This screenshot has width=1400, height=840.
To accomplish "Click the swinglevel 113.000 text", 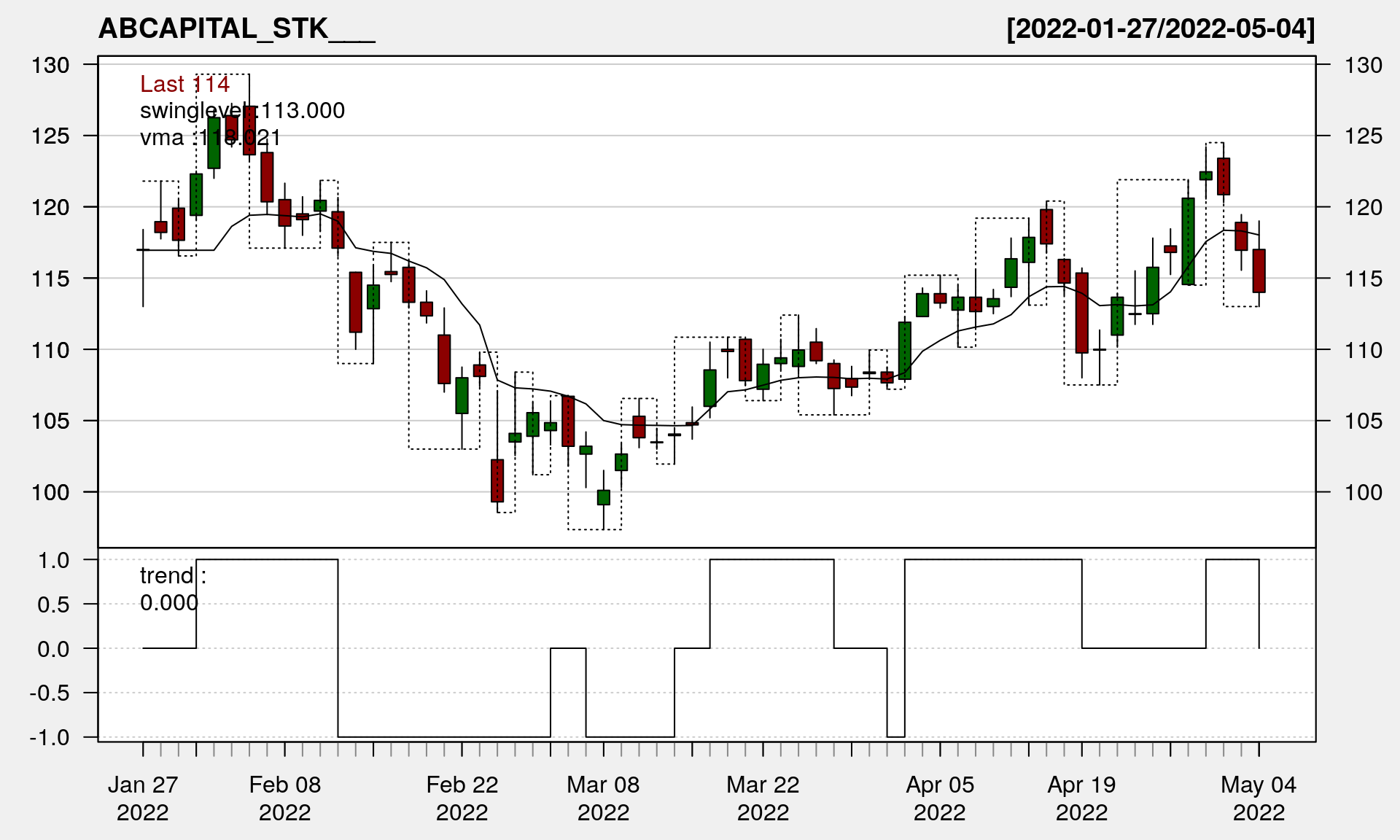I will pos(242,111).
